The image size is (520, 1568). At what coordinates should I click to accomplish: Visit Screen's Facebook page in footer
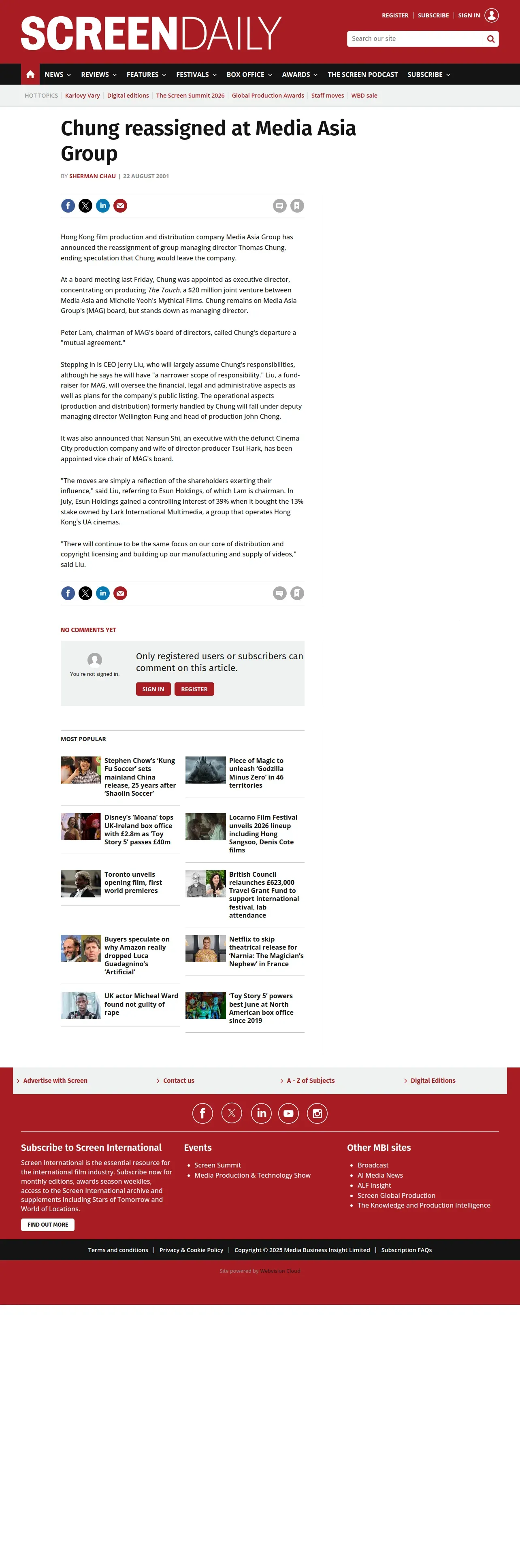tap(203, 1113)
